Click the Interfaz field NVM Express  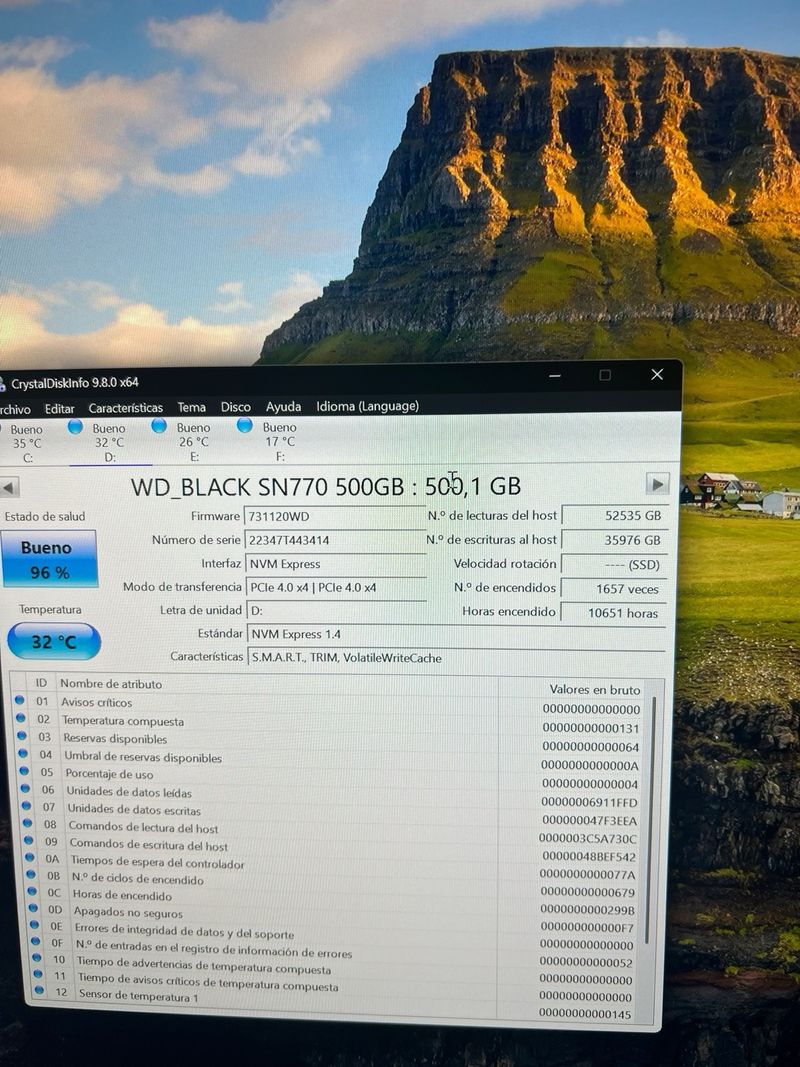[x=335, y=564]
